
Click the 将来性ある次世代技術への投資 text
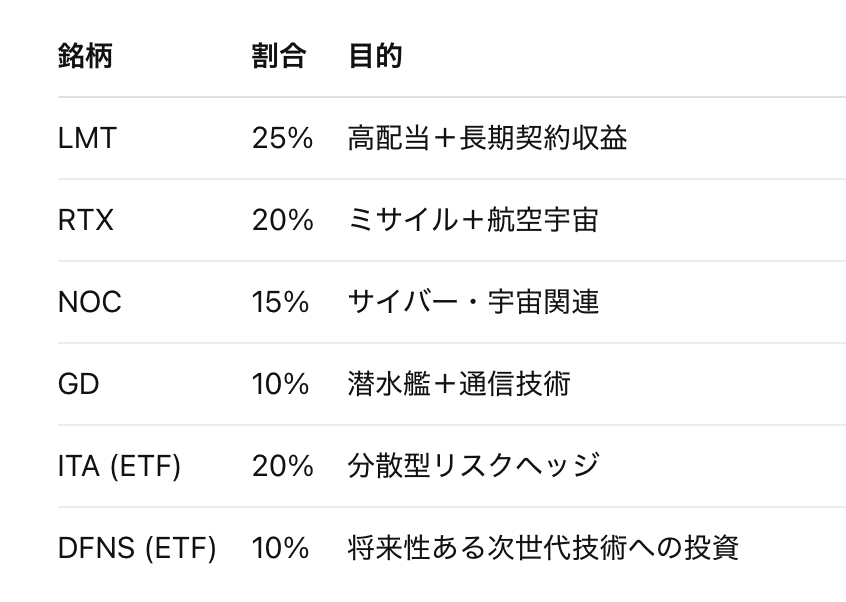click(x=543, y=548)
